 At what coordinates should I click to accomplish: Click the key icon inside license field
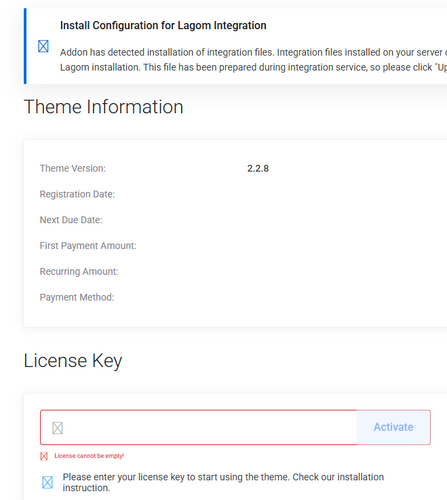[58, 428]
